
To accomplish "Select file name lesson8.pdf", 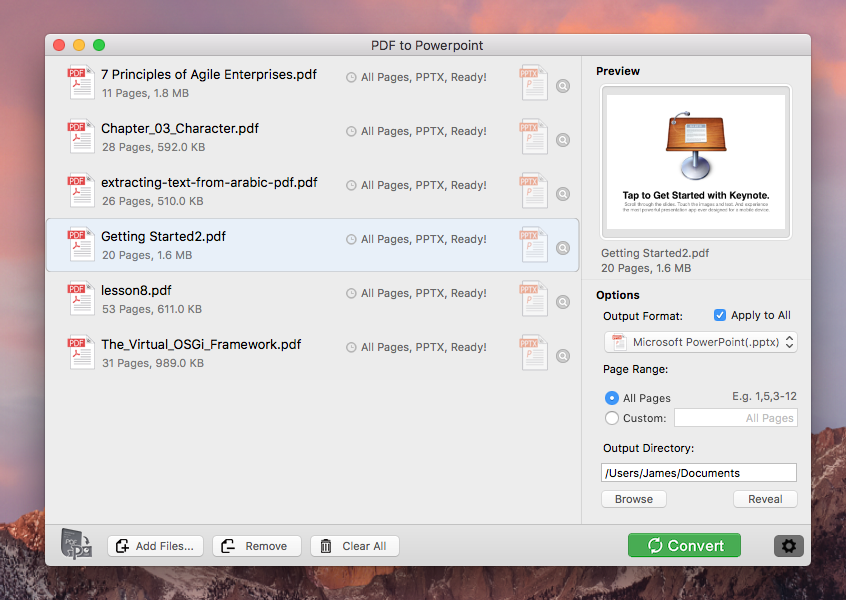I will point(136,290).
